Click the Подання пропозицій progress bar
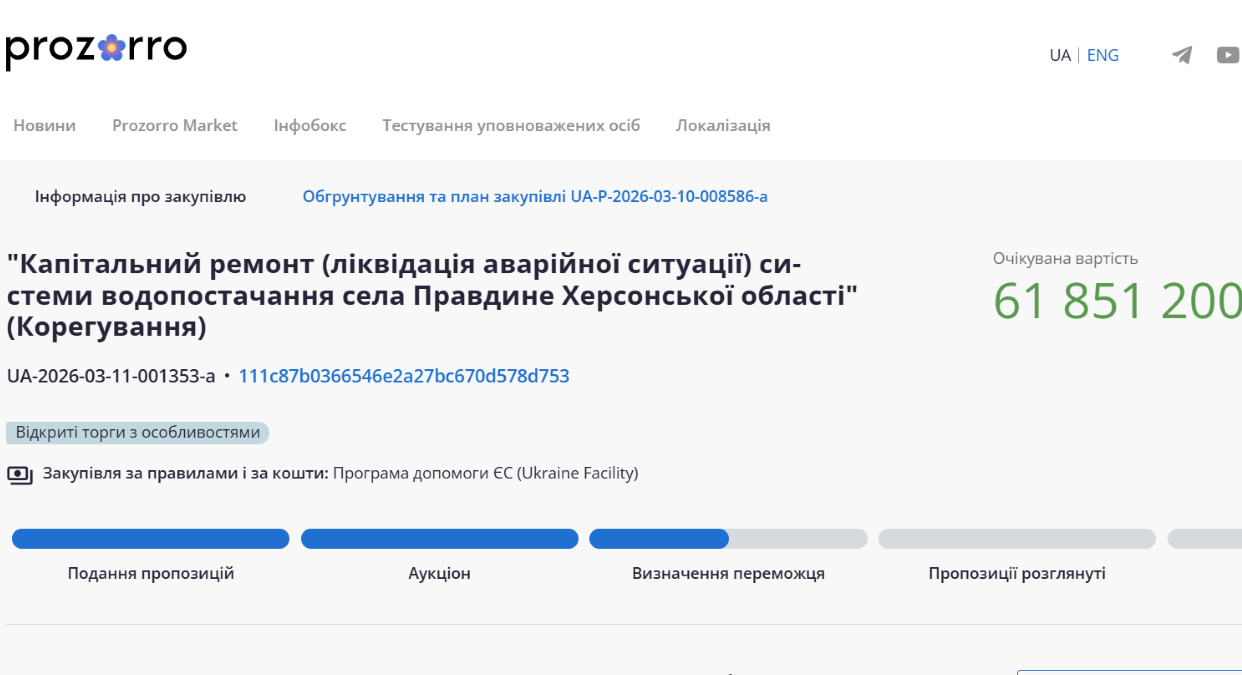Viewport: 1242px width, 675px height. [x=150, y=539]
